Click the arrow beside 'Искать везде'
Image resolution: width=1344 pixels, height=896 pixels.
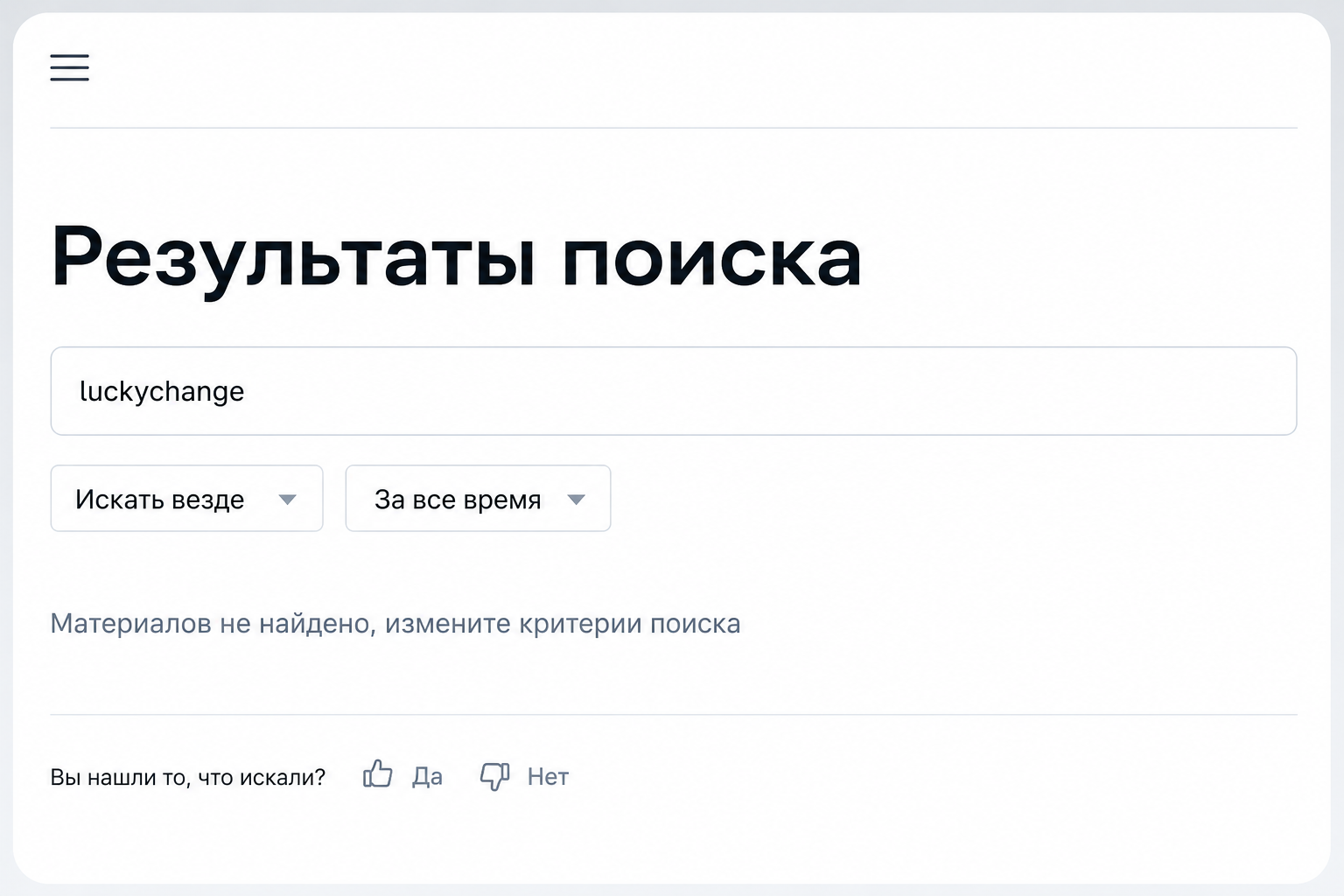(287, 500)
